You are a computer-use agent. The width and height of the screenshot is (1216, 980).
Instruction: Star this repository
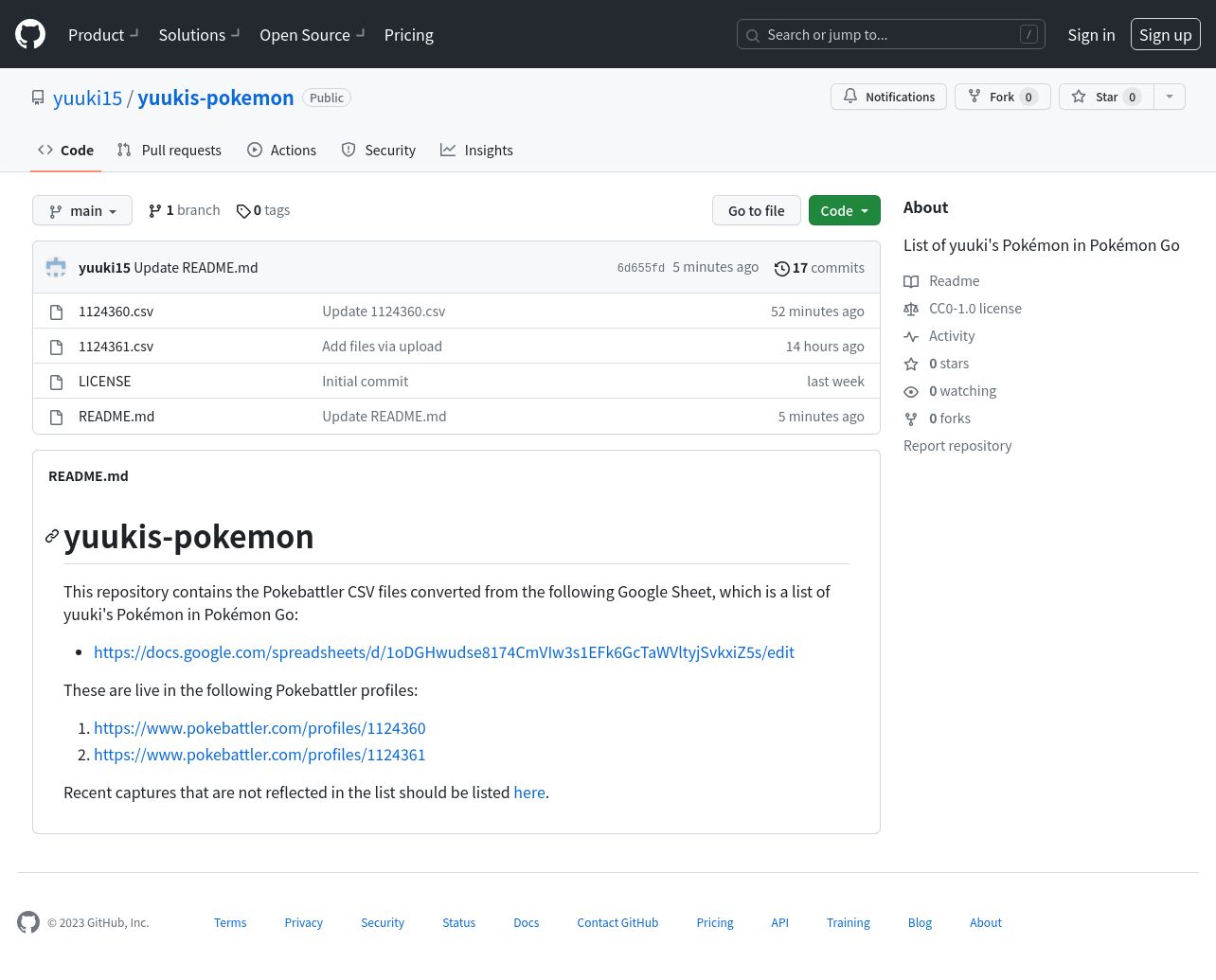point(1106,97)
